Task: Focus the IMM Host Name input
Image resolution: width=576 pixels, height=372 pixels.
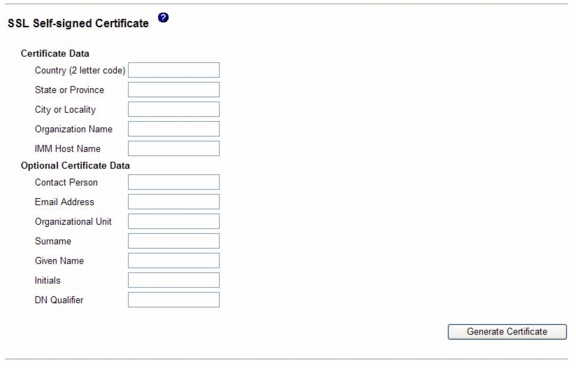Action: point(174,148)
